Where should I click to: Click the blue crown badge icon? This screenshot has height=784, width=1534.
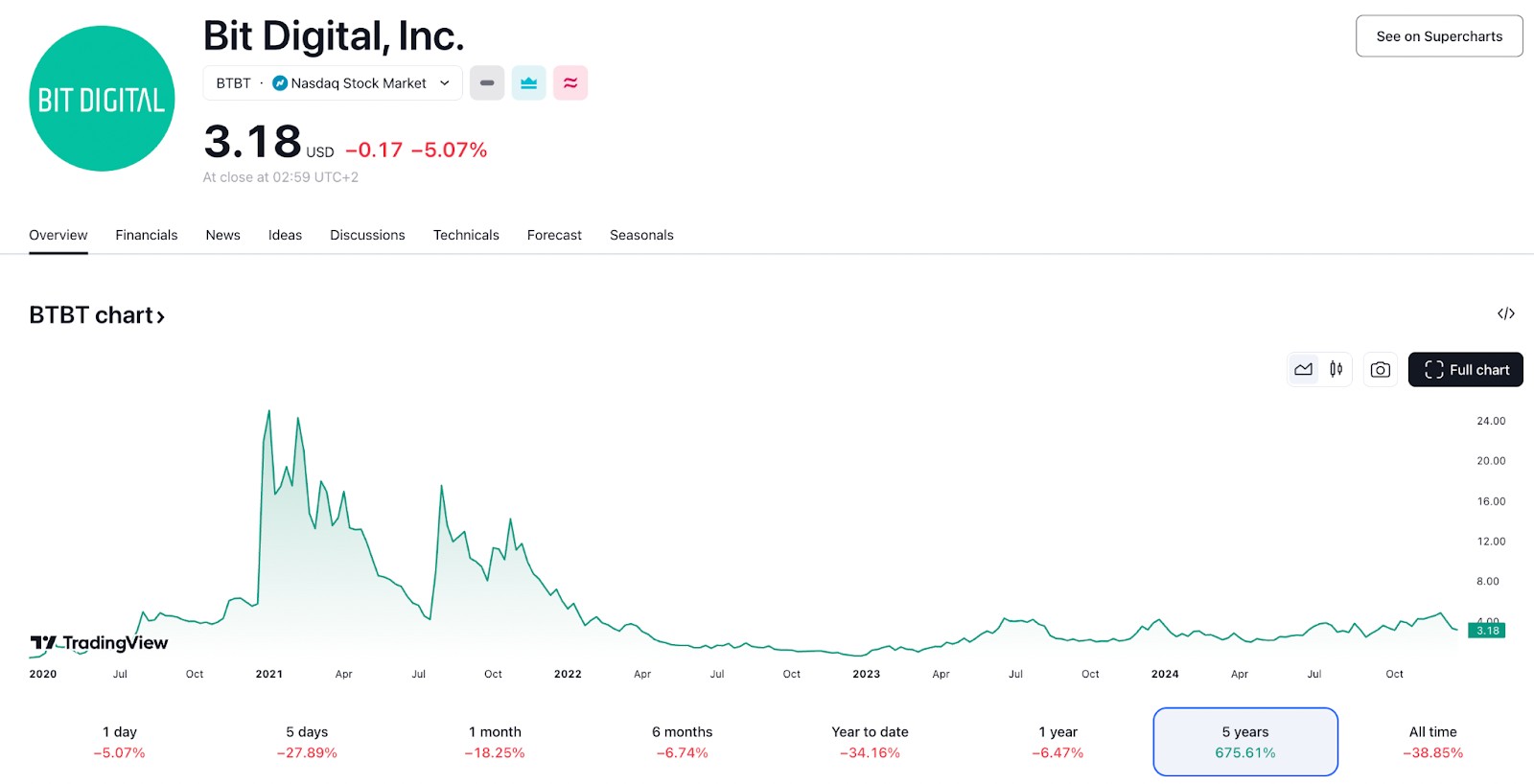528,83
